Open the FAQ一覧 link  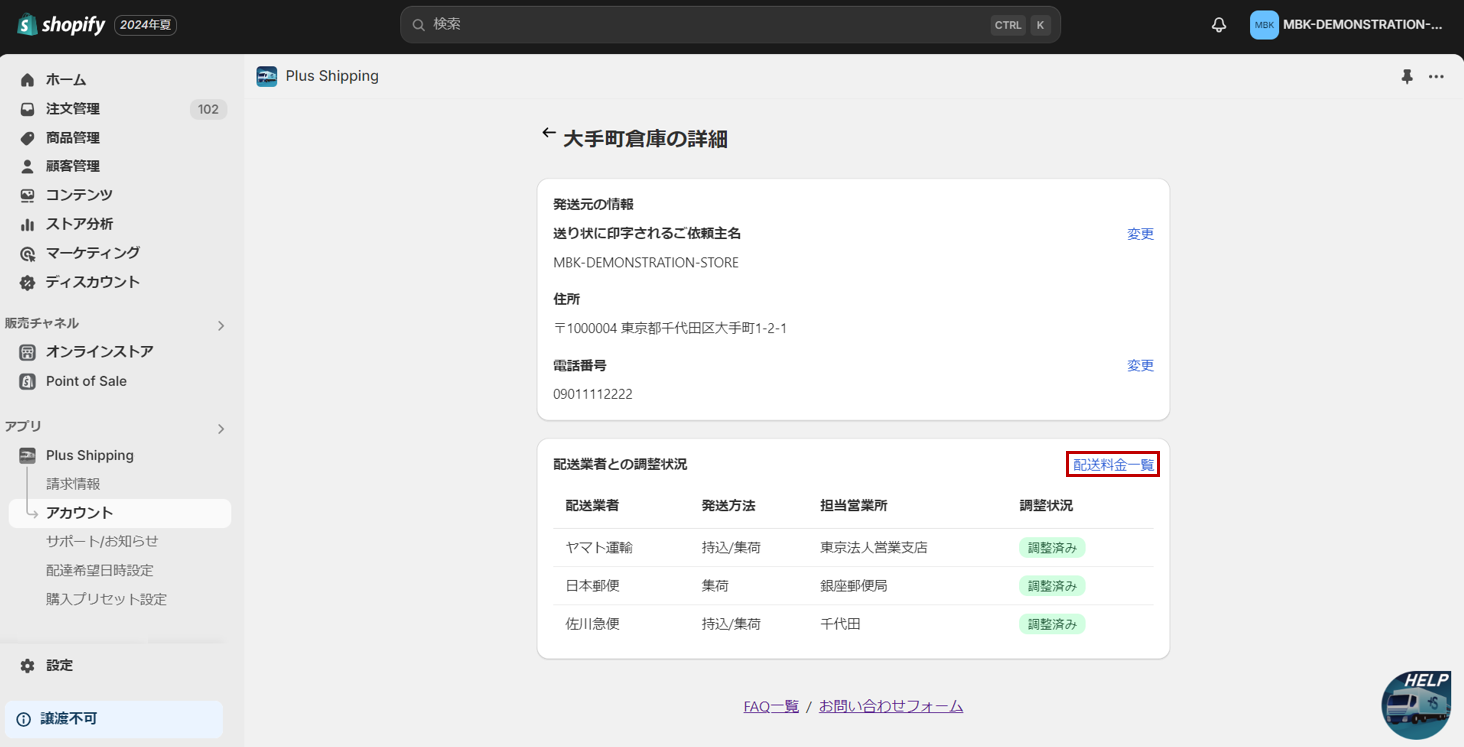[x=771, y=706]
